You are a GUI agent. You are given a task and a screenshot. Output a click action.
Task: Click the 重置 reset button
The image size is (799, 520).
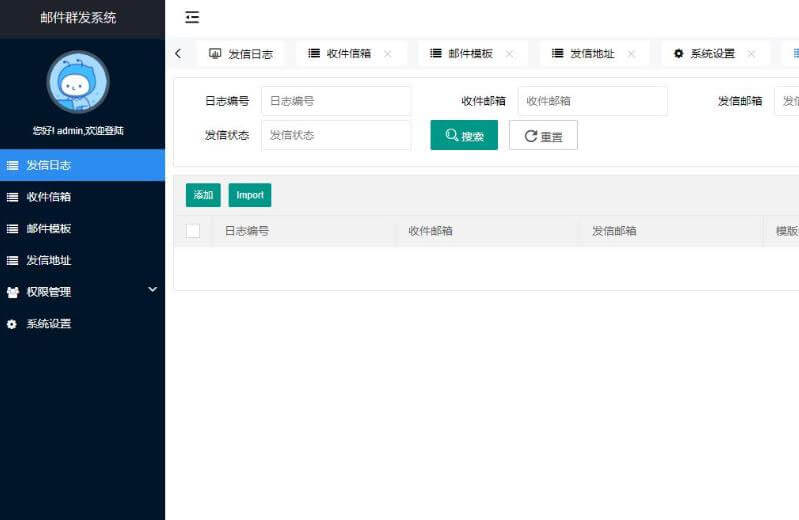pos(543,136)
